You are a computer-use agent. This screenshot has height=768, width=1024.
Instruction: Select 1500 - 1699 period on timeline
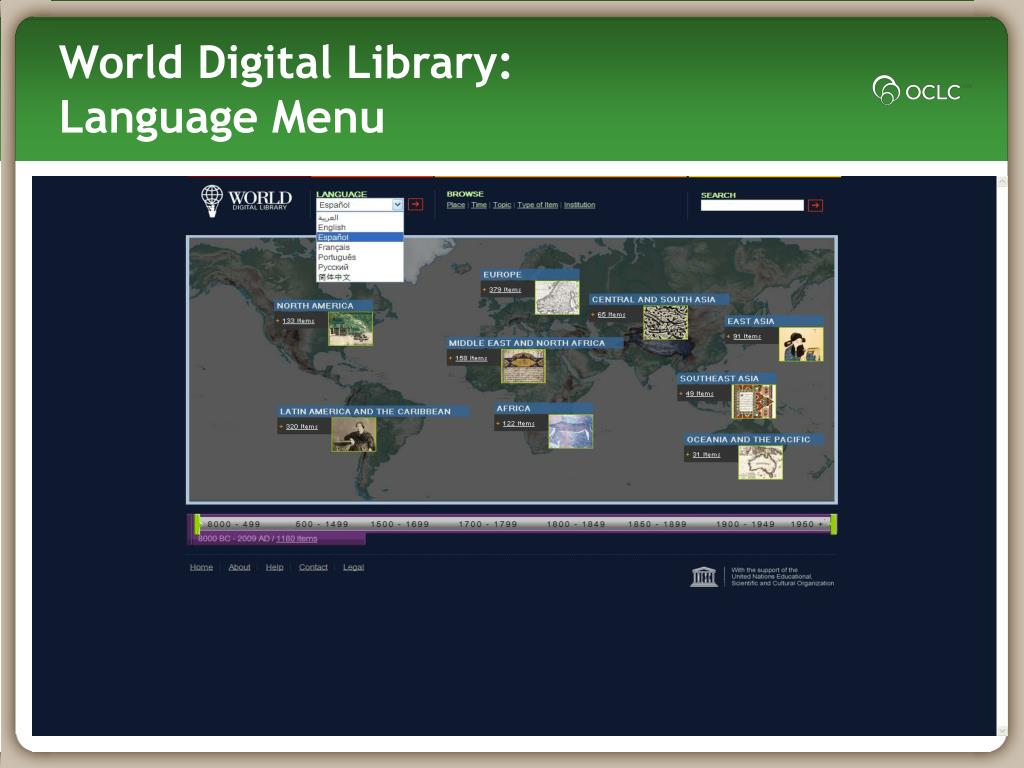tap(400, 524)
